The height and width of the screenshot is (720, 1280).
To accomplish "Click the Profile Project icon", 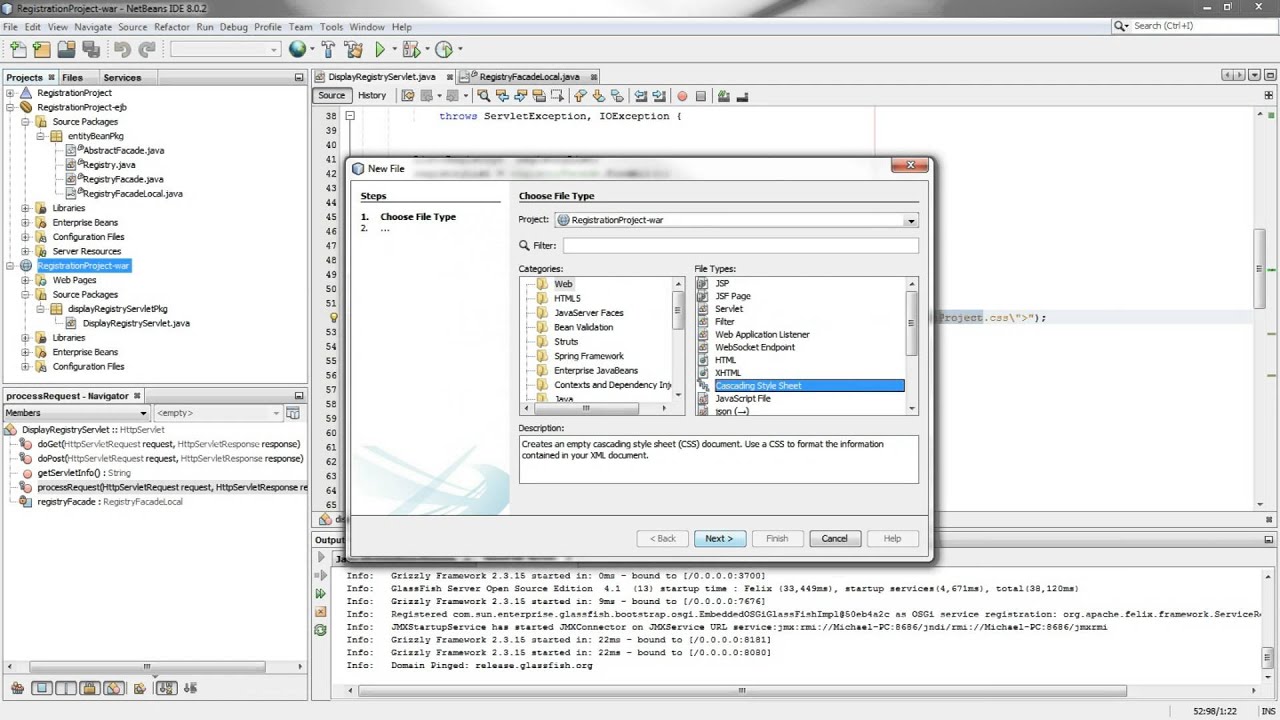I will [444, 48].
